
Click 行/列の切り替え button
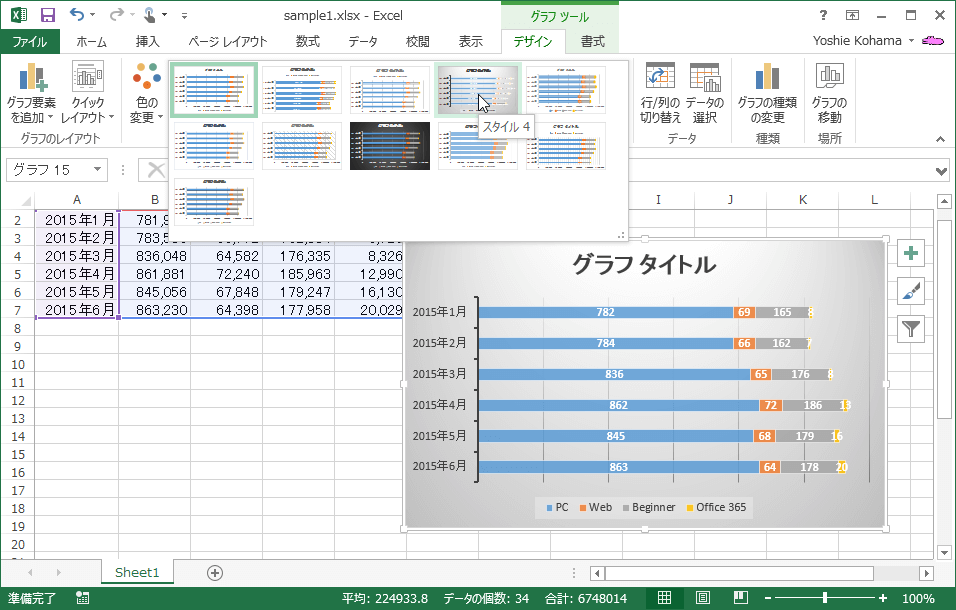click(x=660, y=93)
